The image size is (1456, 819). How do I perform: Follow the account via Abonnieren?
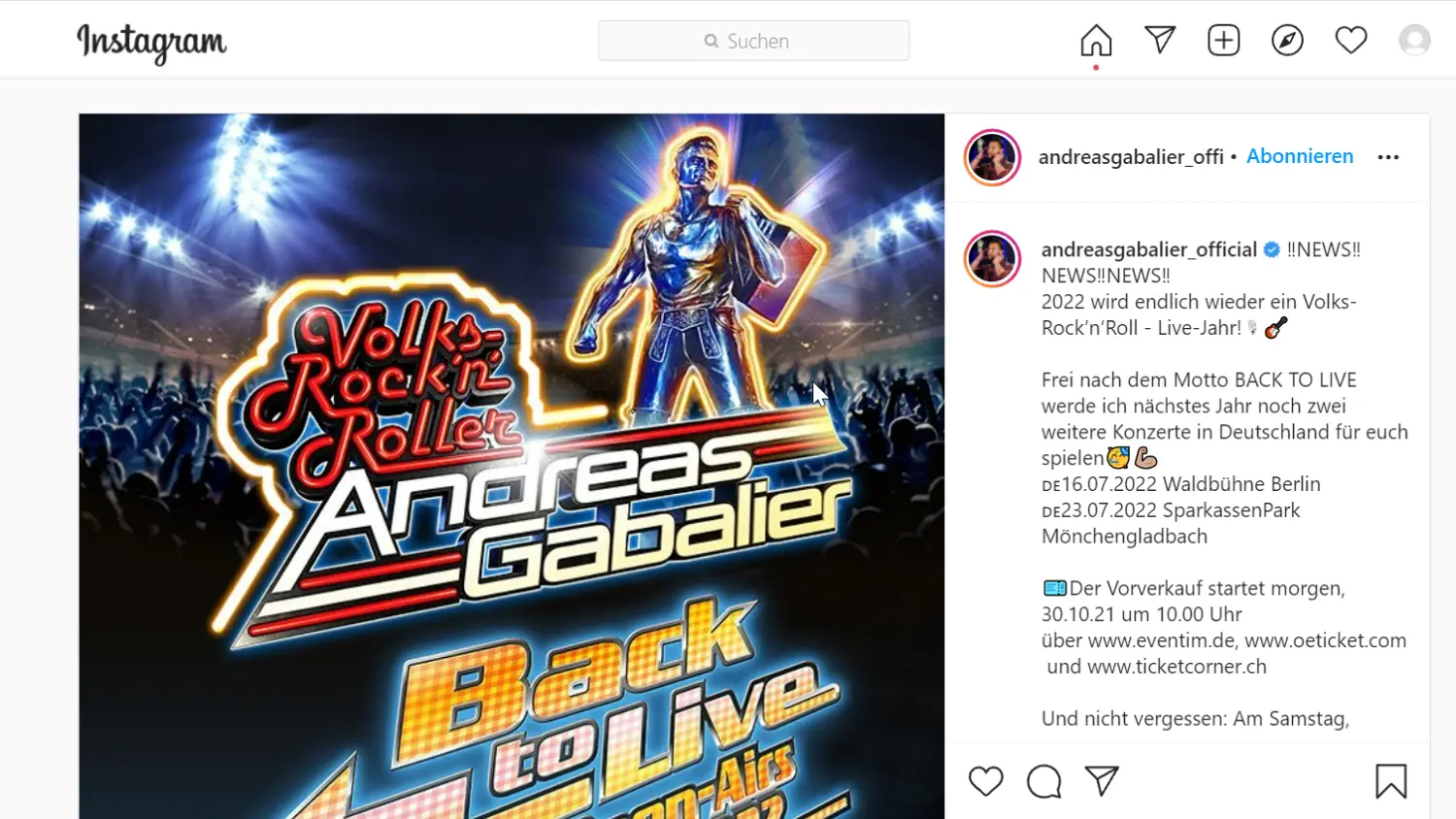(1300, 156)
